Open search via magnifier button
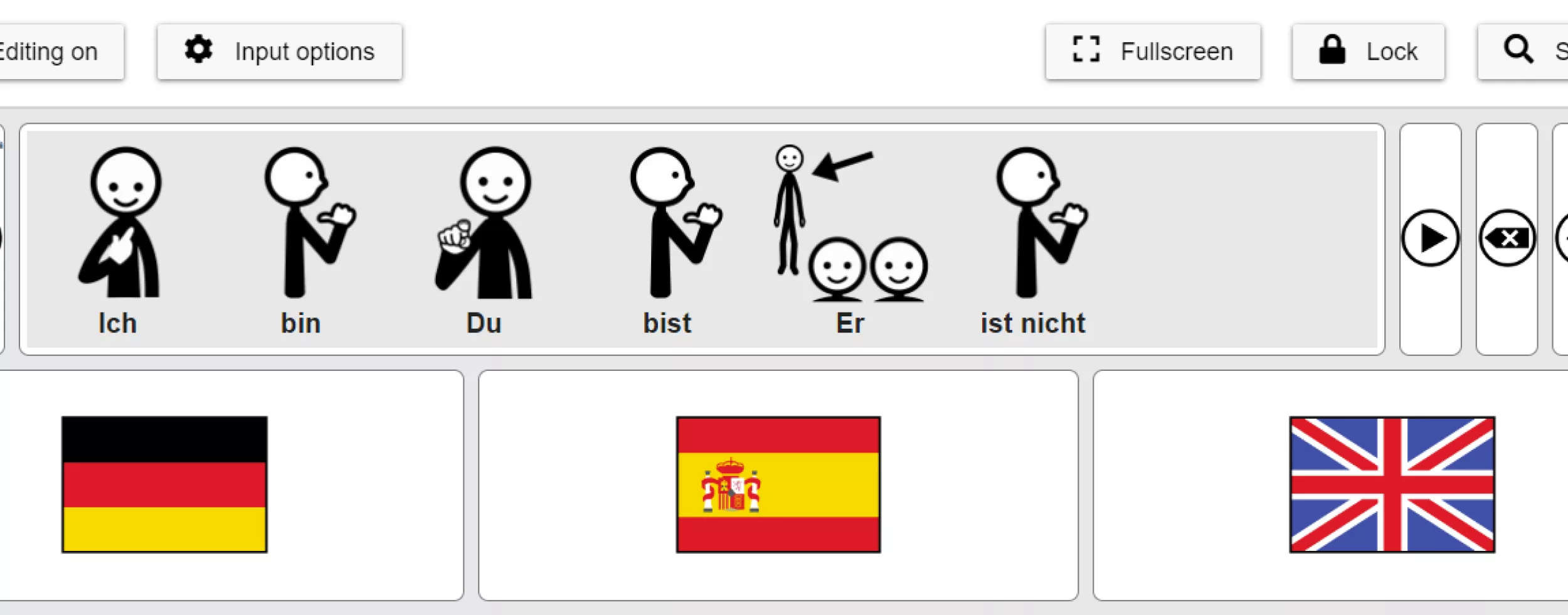 [1523, 52]
